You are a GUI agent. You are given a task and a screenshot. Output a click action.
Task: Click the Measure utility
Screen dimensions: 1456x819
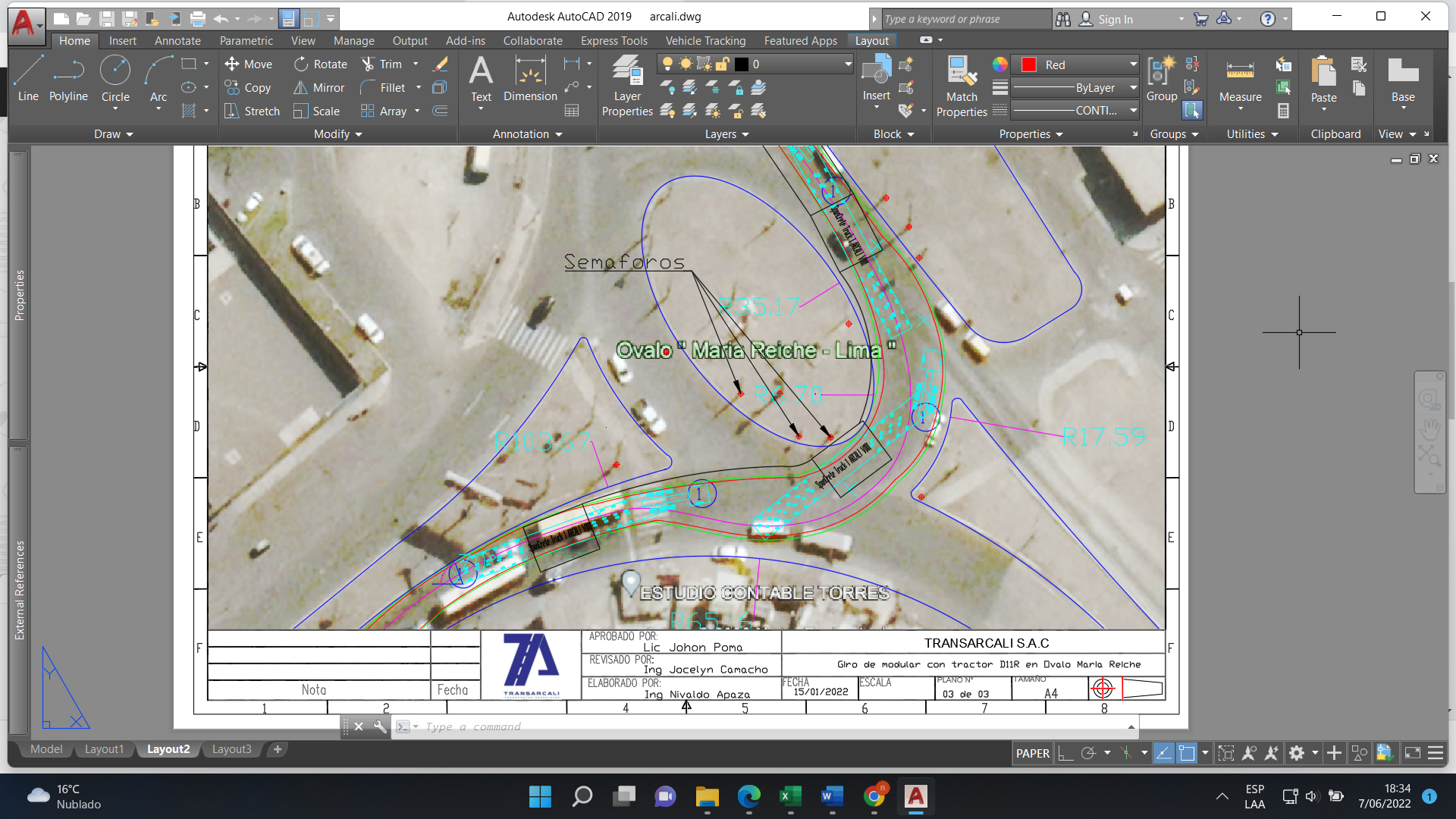1240,80
